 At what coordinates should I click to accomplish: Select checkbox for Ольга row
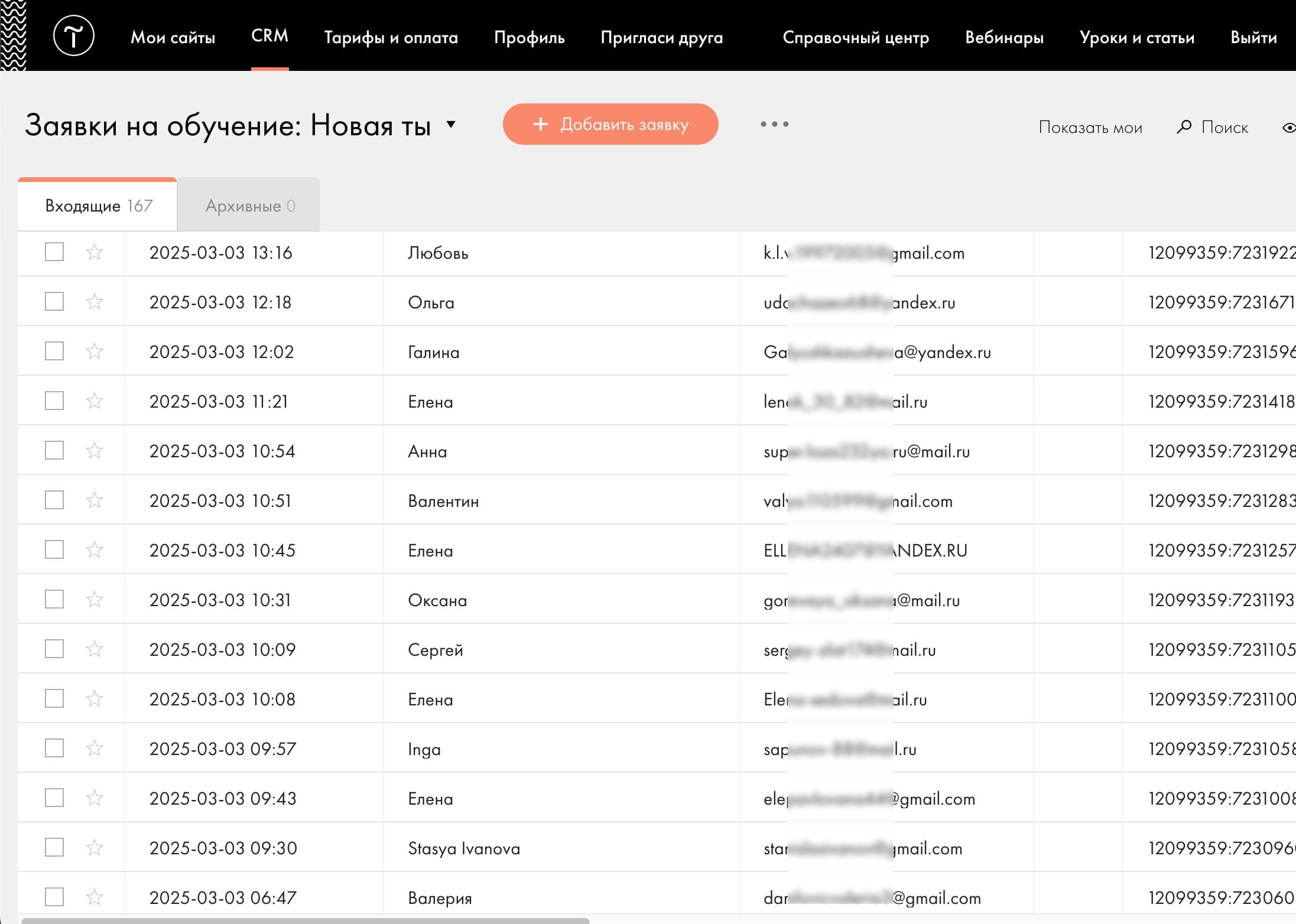pyautogui.click(x=54, y=301)
